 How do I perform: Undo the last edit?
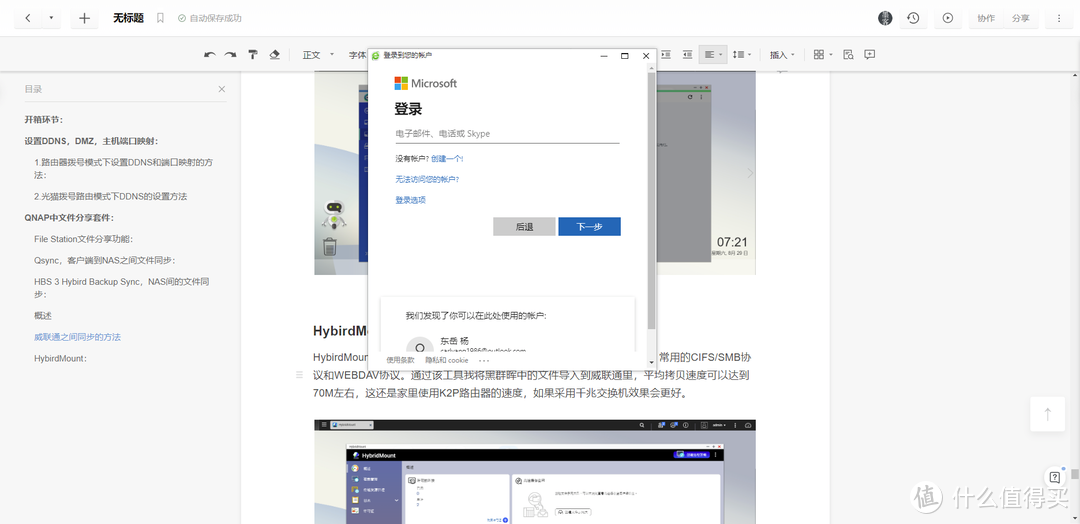[209, 54]
